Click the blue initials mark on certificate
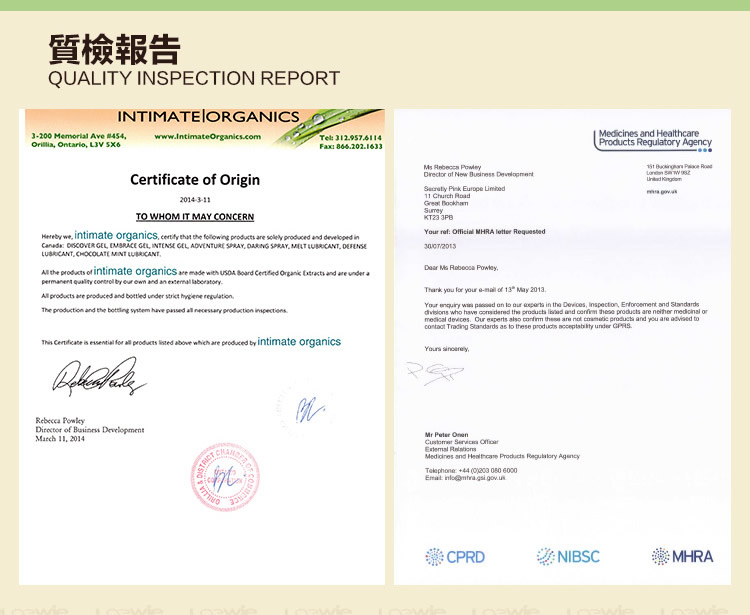The width and height of the screenshot is (750, 615). click(311, 408)
